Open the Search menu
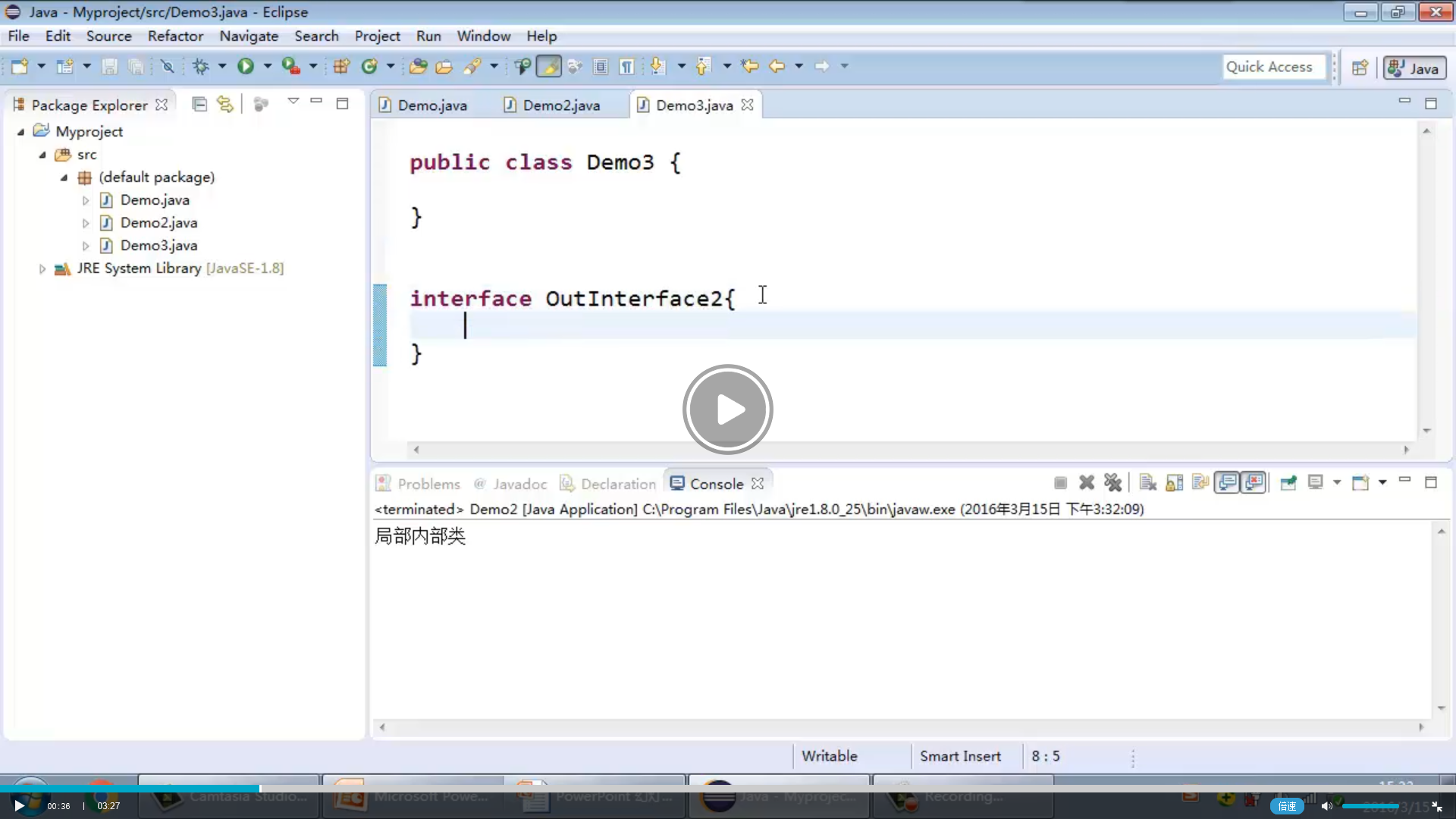 pos(316,36)
